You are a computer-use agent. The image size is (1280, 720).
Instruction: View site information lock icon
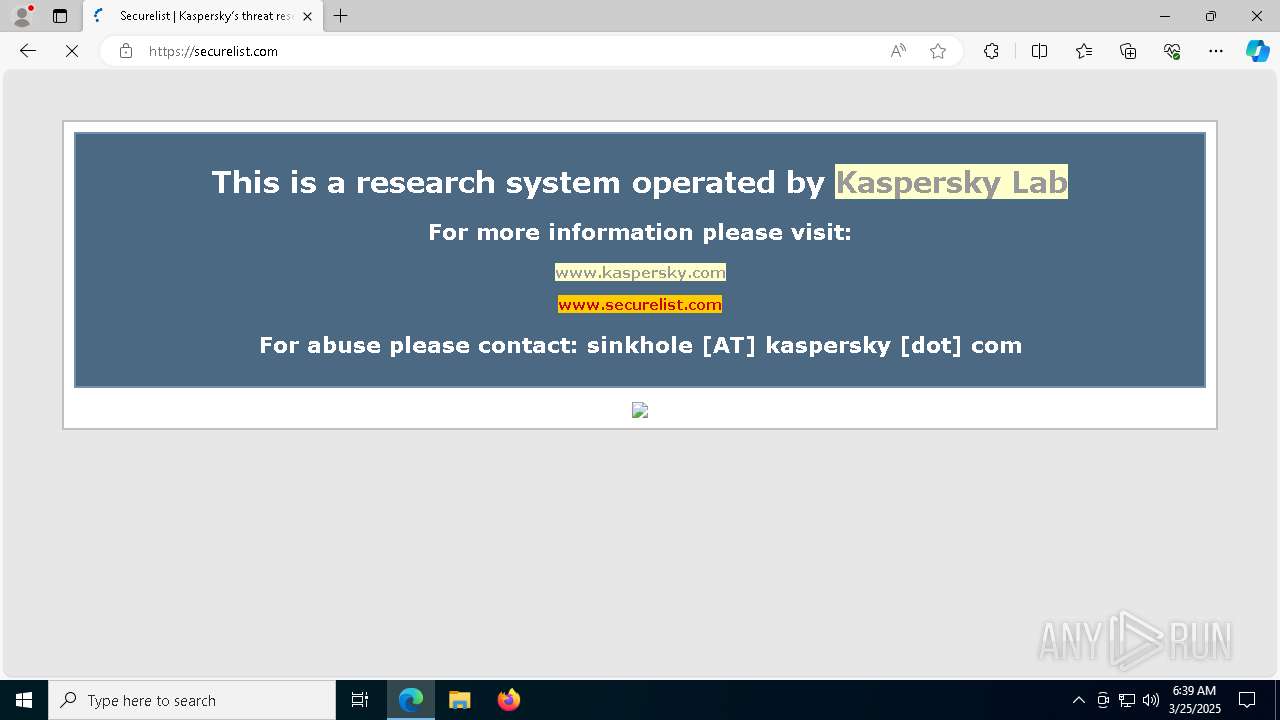125,51
